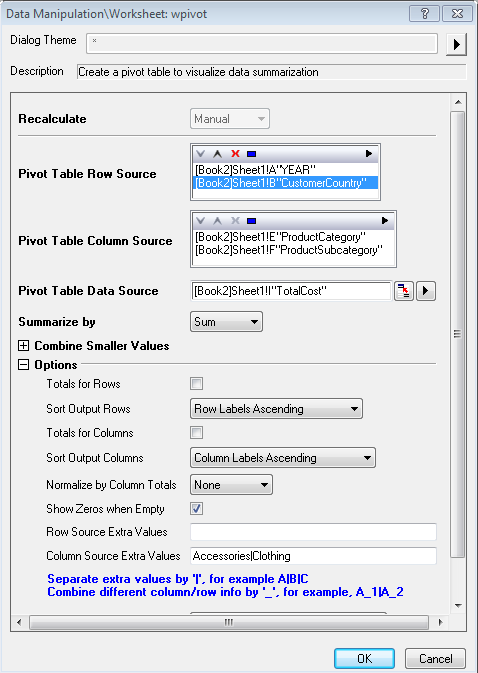Open Sort Output Rows dropdown
Viewport: 478px width, 673px height.
point(276,409)
